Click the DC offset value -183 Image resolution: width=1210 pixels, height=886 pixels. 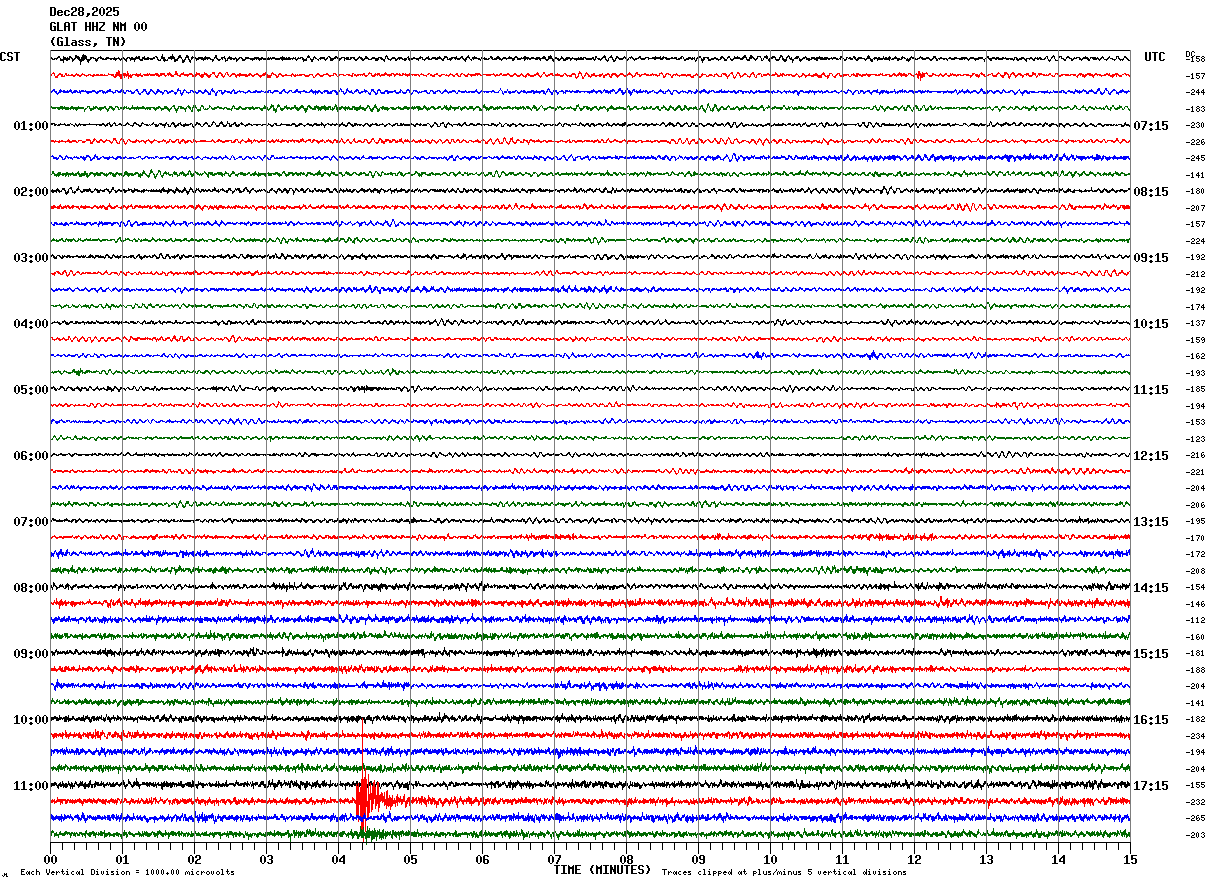(1195, 109)
